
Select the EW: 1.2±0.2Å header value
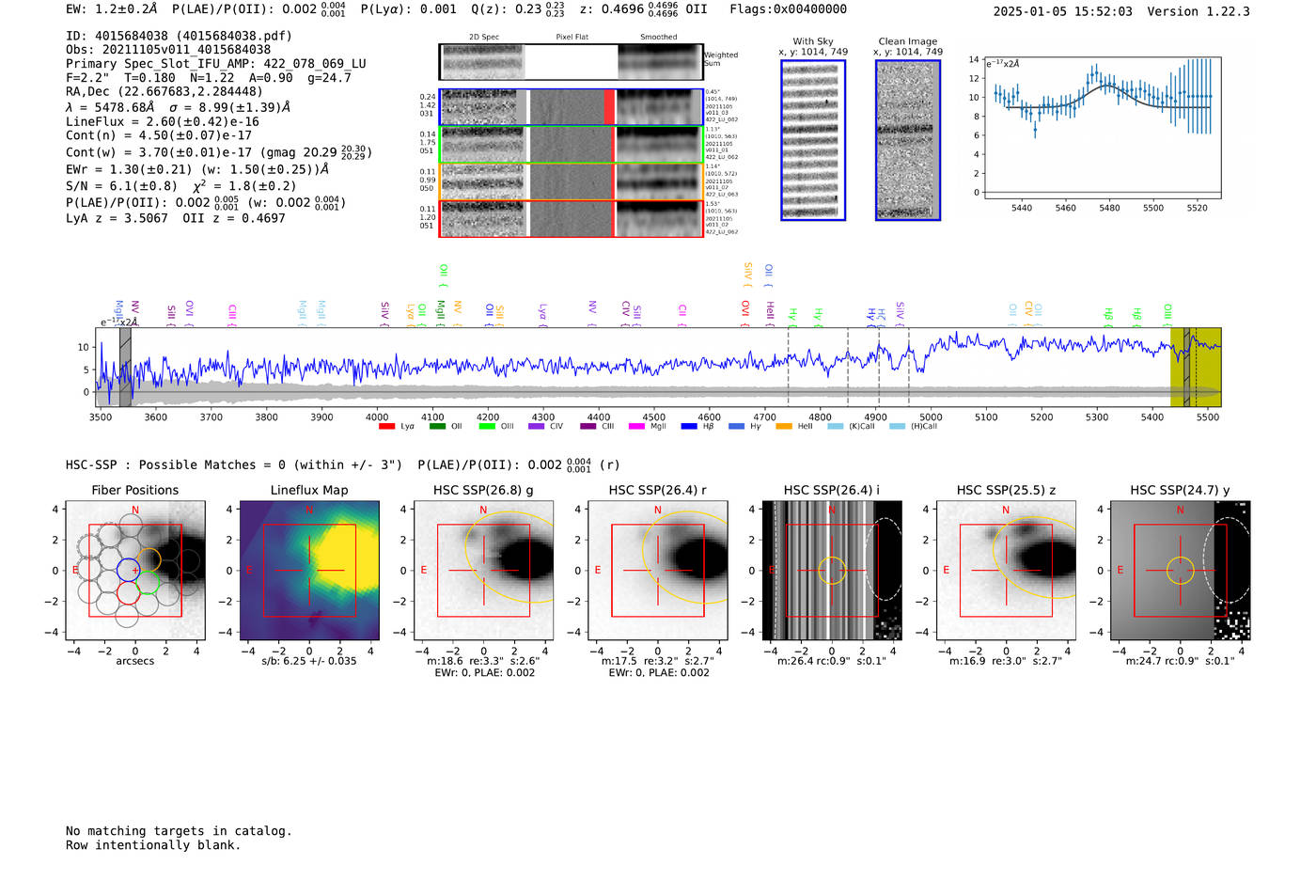coord(112,9)
